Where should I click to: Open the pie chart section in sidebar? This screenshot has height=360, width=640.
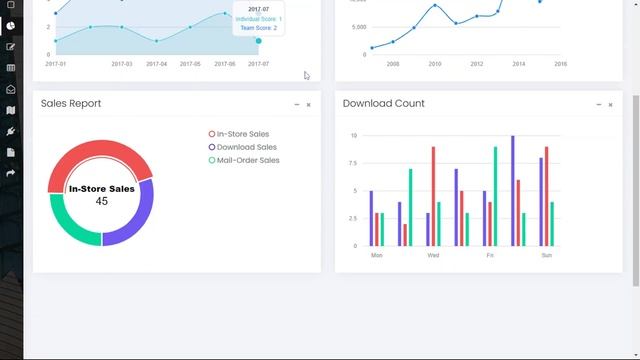click(x=11, y=26)
